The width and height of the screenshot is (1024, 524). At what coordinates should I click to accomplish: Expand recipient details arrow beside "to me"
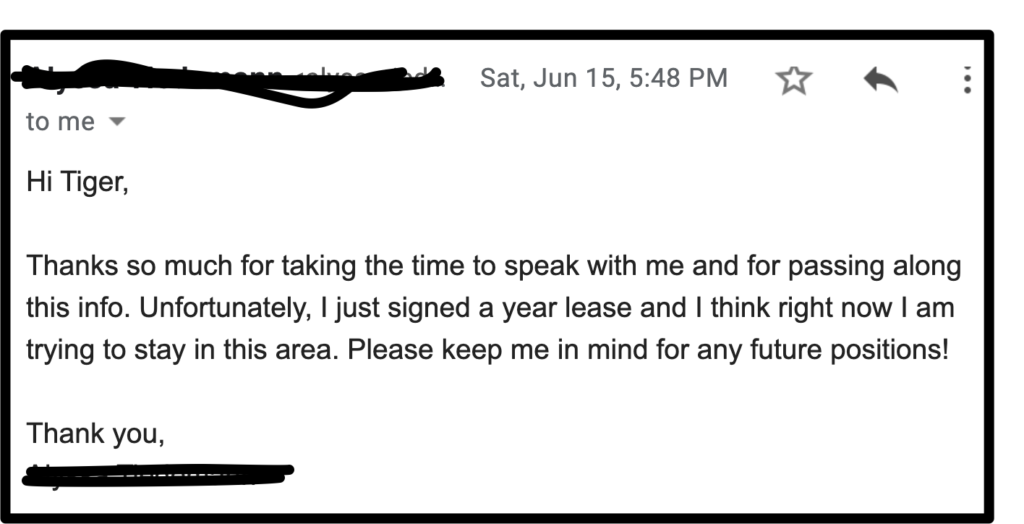coord(116,122)
